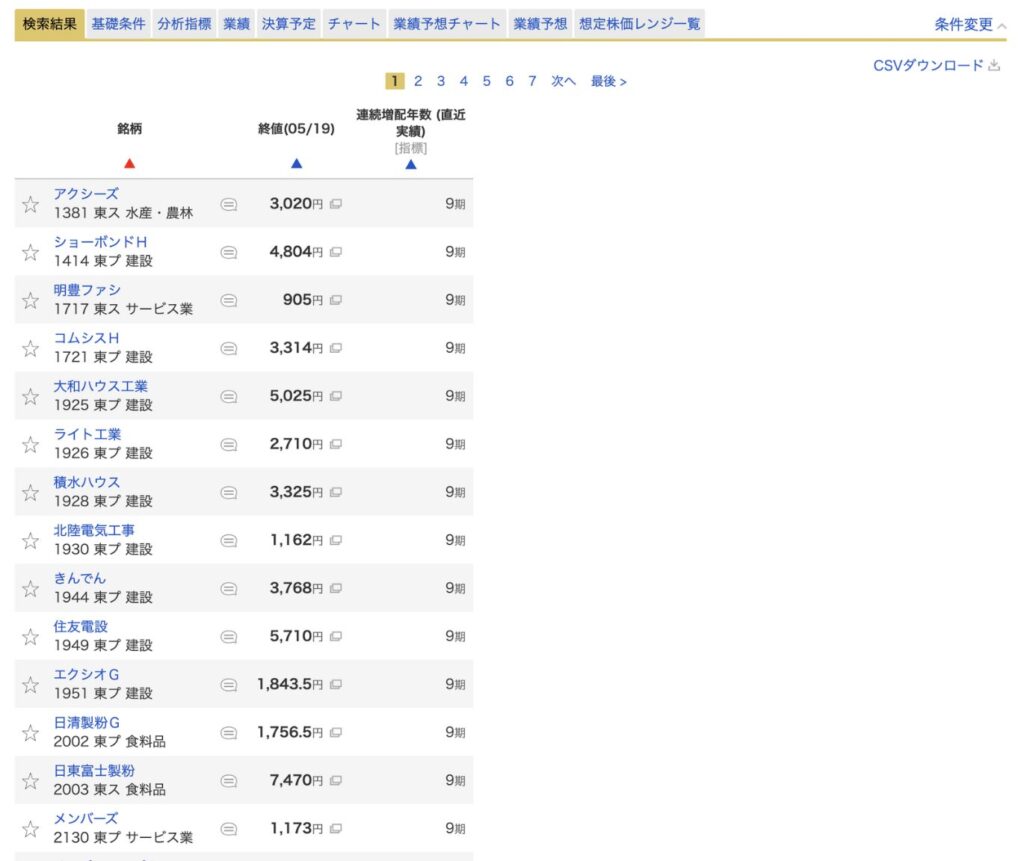The image size is (1024, 861).
Task: Select the 検索結果 tab
Action: pos(50,24)
